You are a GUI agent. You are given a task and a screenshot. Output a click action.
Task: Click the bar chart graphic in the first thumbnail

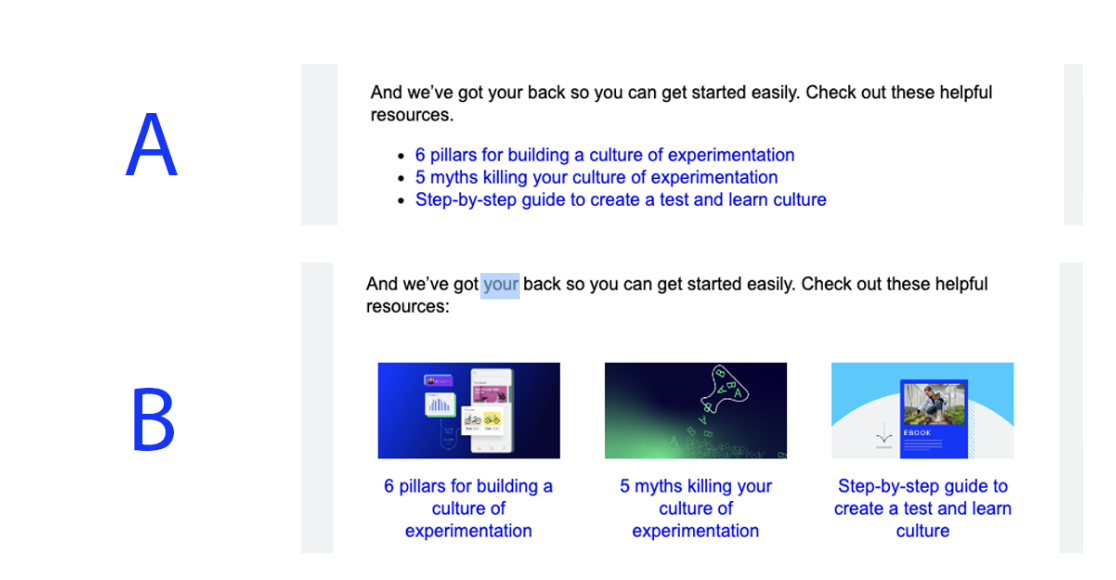tap(440, 405)
